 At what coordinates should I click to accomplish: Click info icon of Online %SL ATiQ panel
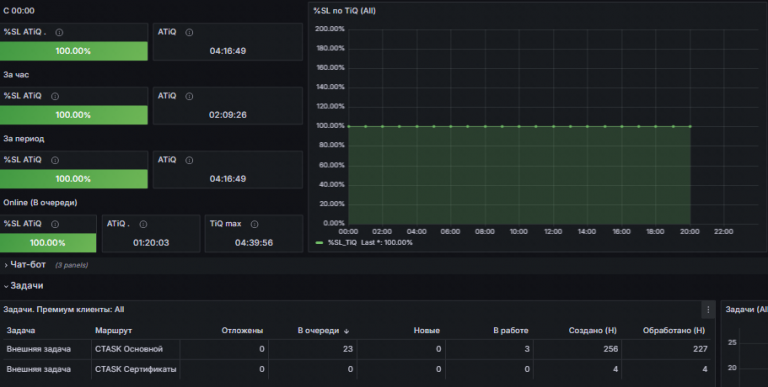[55, 224]
